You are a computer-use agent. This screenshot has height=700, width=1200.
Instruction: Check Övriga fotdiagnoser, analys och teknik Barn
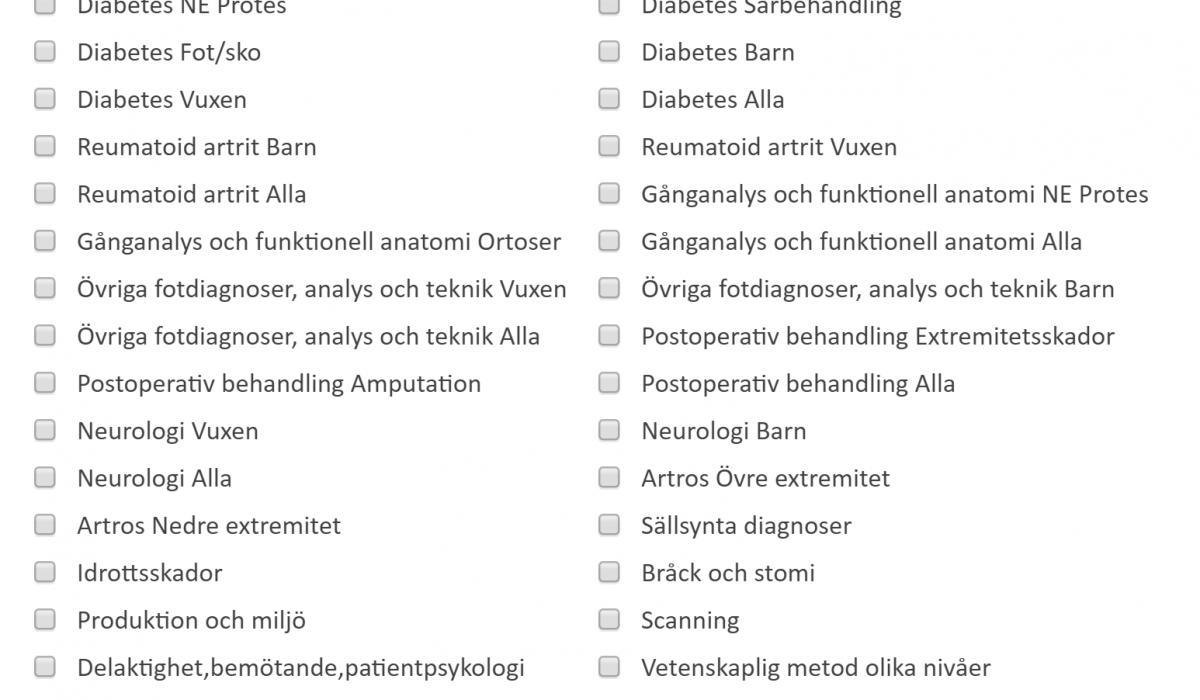[x=609, y=289]
